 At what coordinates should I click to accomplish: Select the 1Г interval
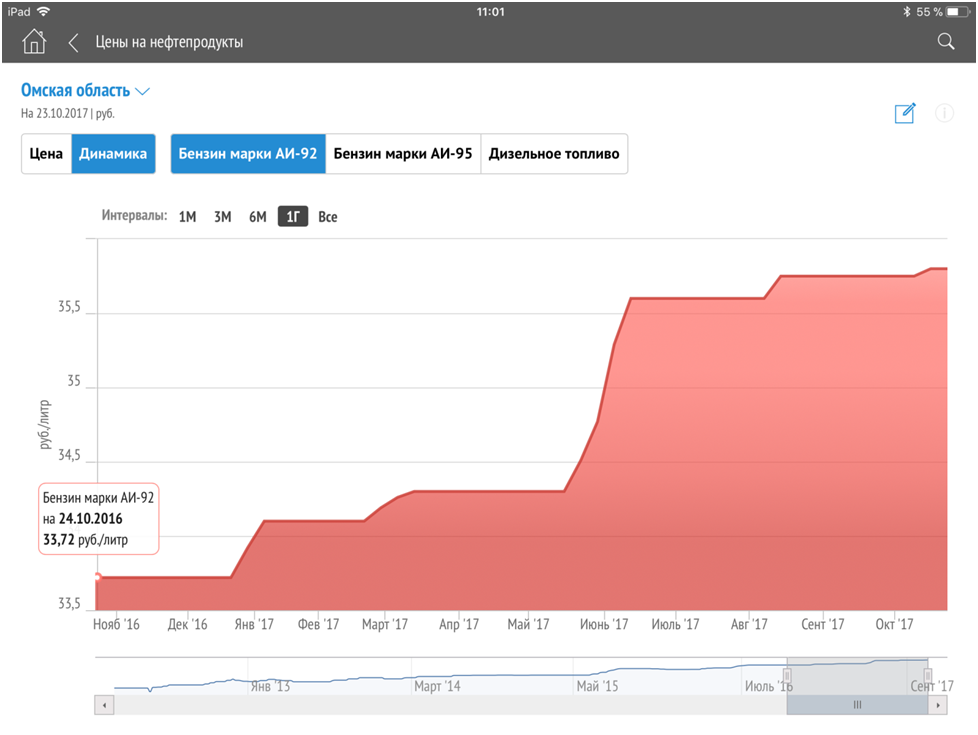pyautogui.click(x=292, y=217)
